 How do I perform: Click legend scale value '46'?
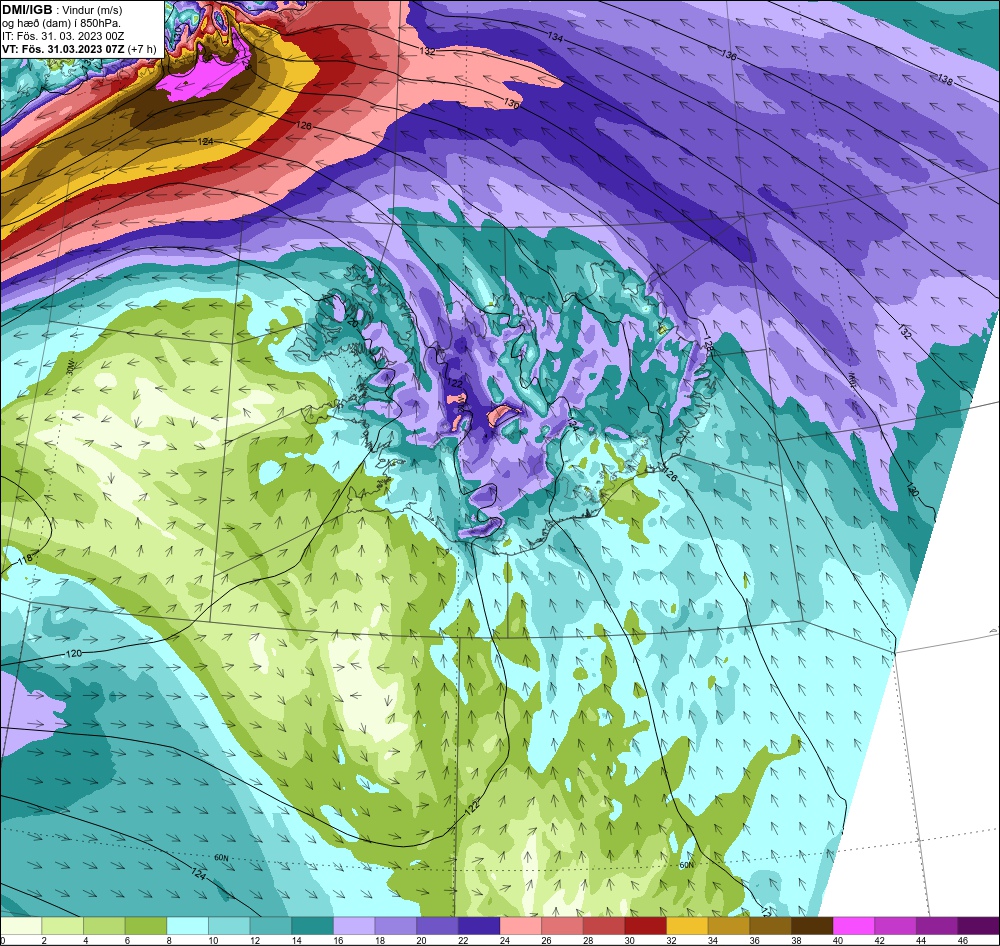click(963, 940)
